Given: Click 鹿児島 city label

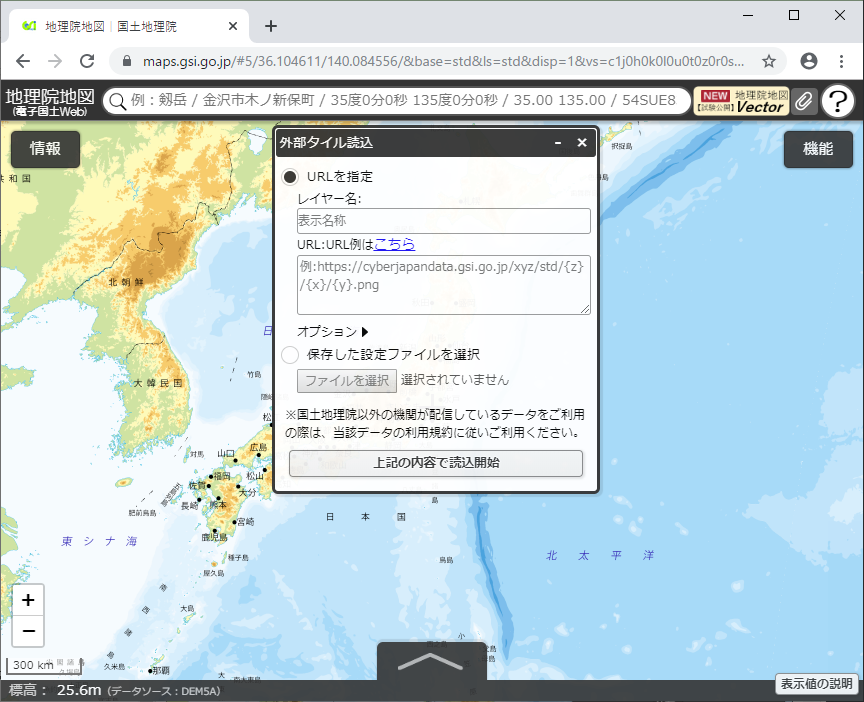Looking at the screenshot, I should click(214, 537).
